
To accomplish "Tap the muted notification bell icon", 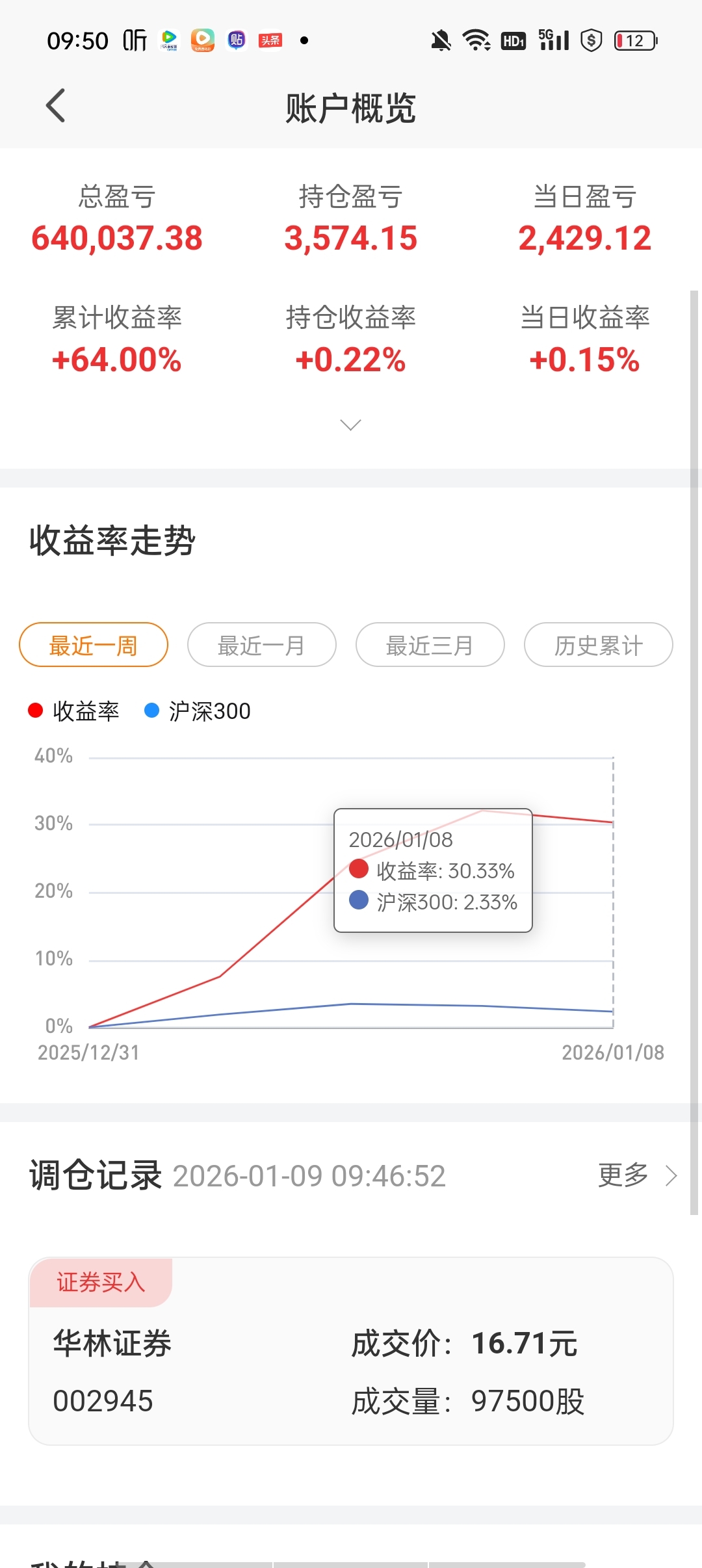I will [441, 40].
